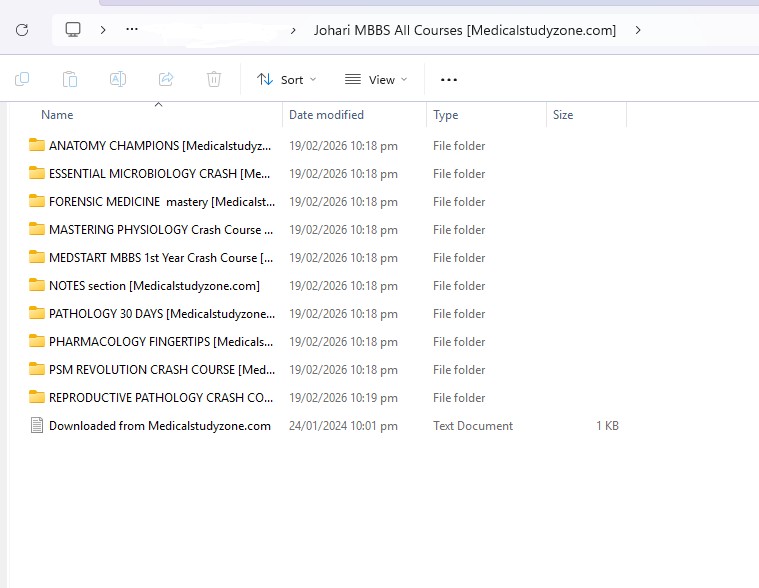Select the MASTERING PHYSIOLOGY Crash Course folder icon
This screenshot has height=588, width=759.
coord(36,229)
